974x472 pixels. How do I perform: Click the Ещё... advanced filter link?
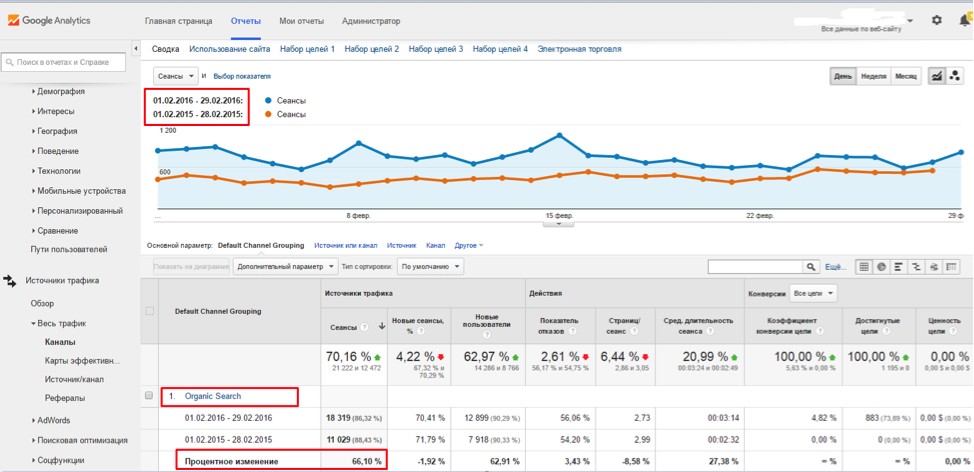(835, 267)
